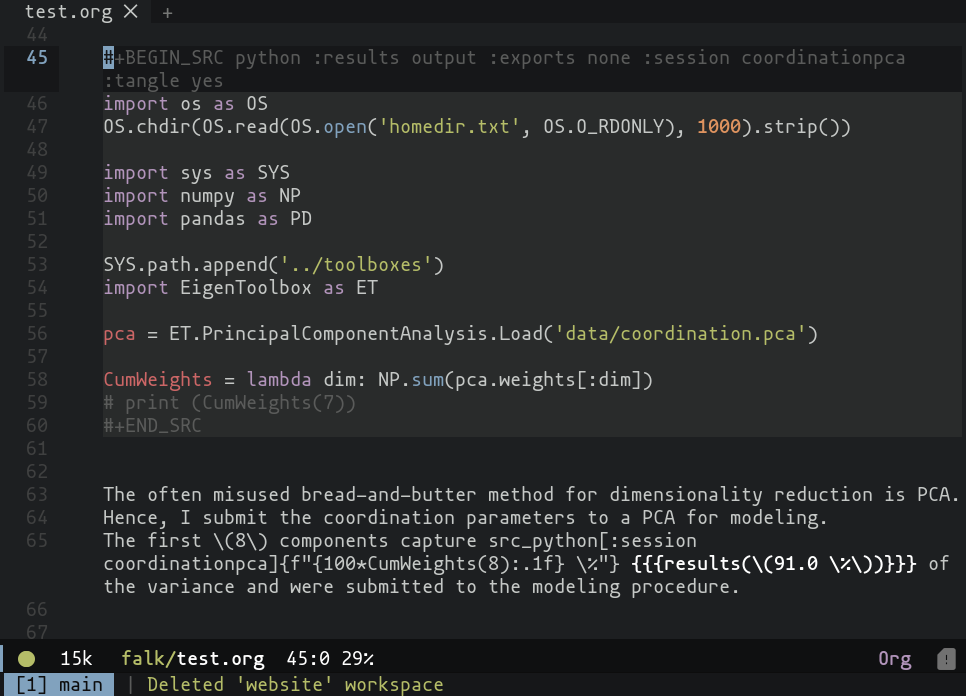Click the "Deleted 'website' workspace" message
966x696 pixels.
[294, 685]
